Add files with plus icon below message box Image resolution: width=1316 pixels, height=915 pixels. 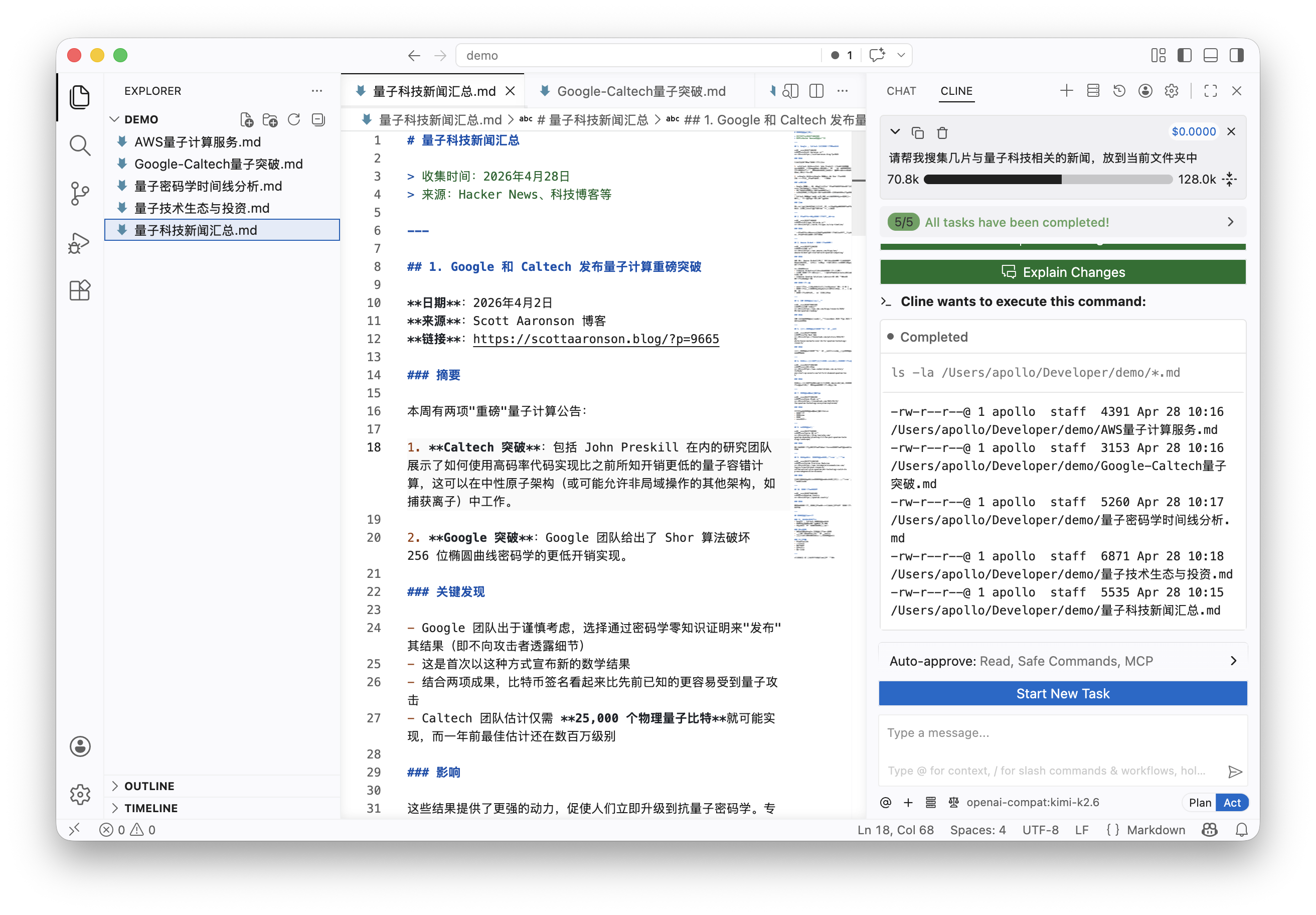908,802
